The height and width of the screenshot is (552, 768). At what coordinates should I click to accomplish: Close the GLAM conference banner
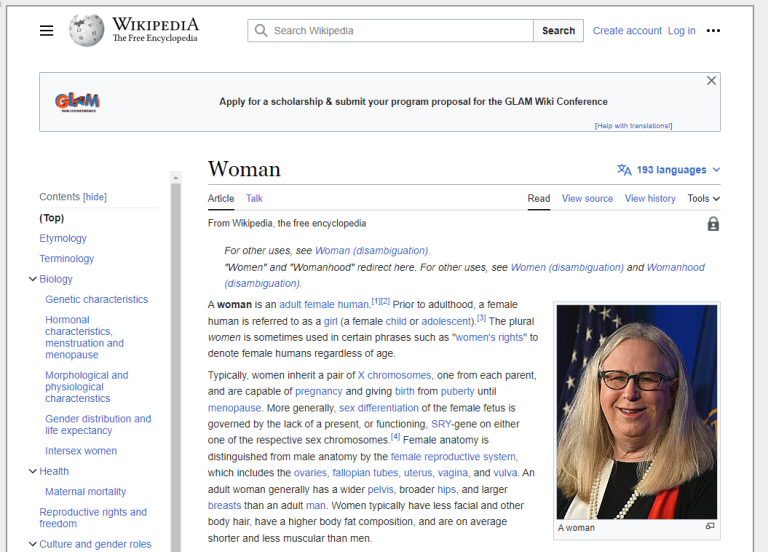pos(711,81)
